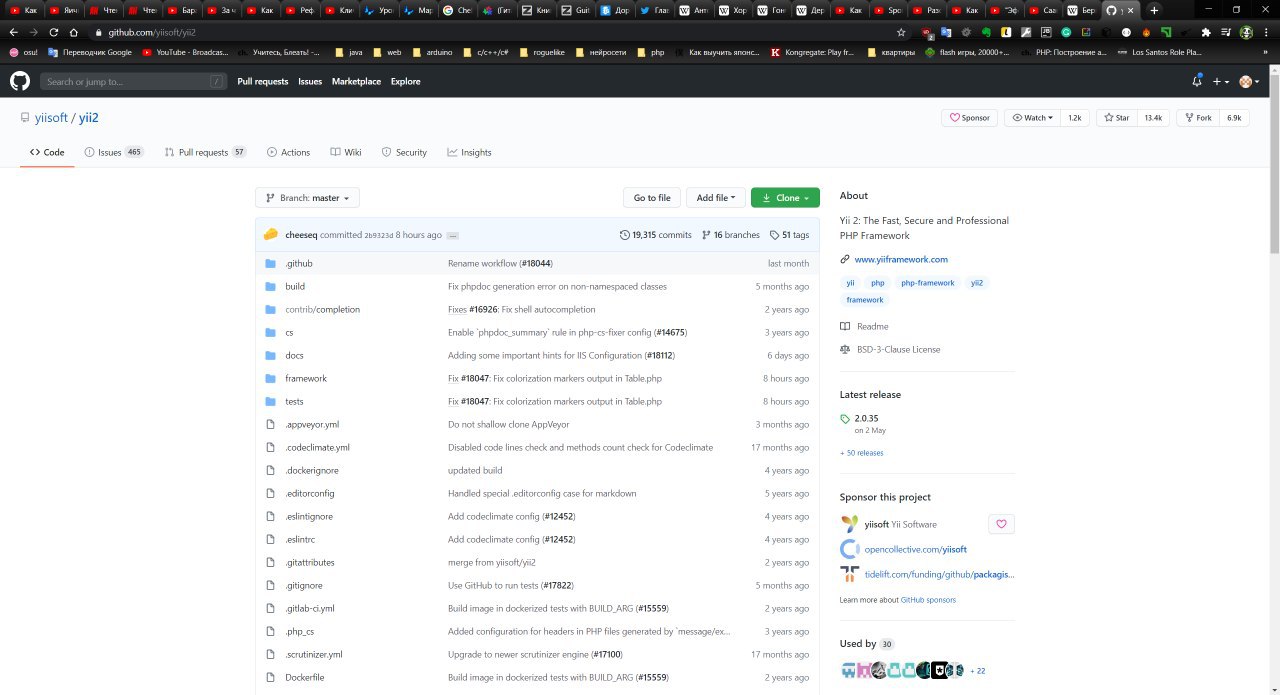Open the Watch dropdown
Viewport: 1280px width, 695px height.
tap(1032, 117)
